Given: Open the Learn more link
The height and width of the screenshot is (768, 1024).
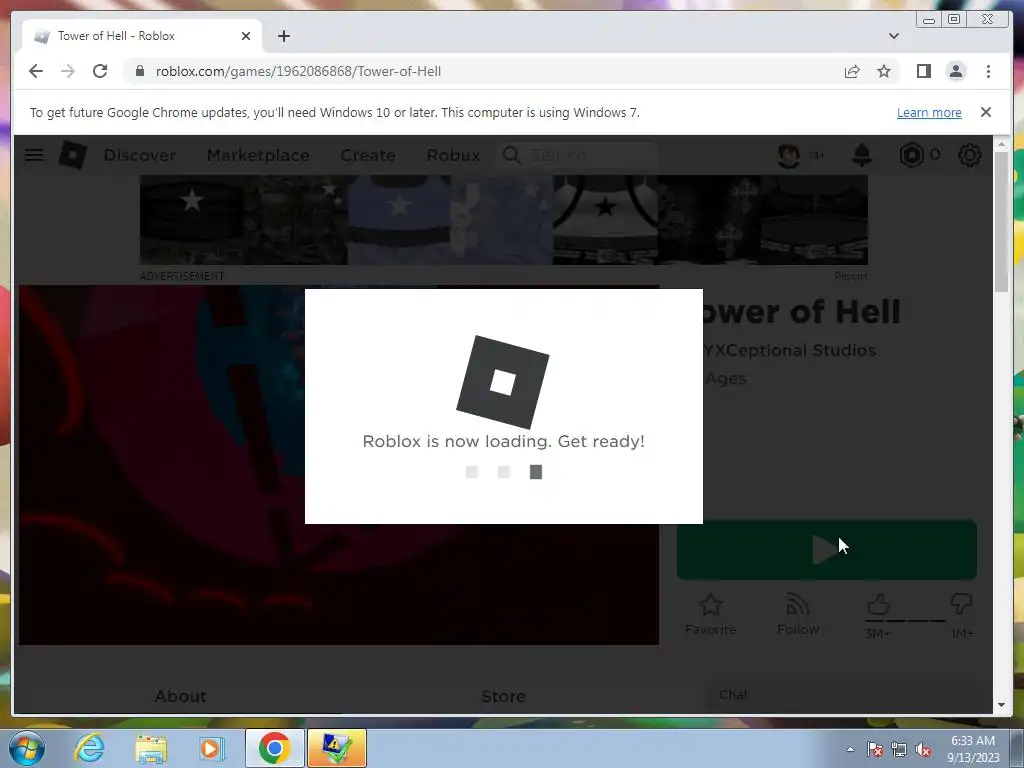Looking at the screenshot, I should coord(929,112).
